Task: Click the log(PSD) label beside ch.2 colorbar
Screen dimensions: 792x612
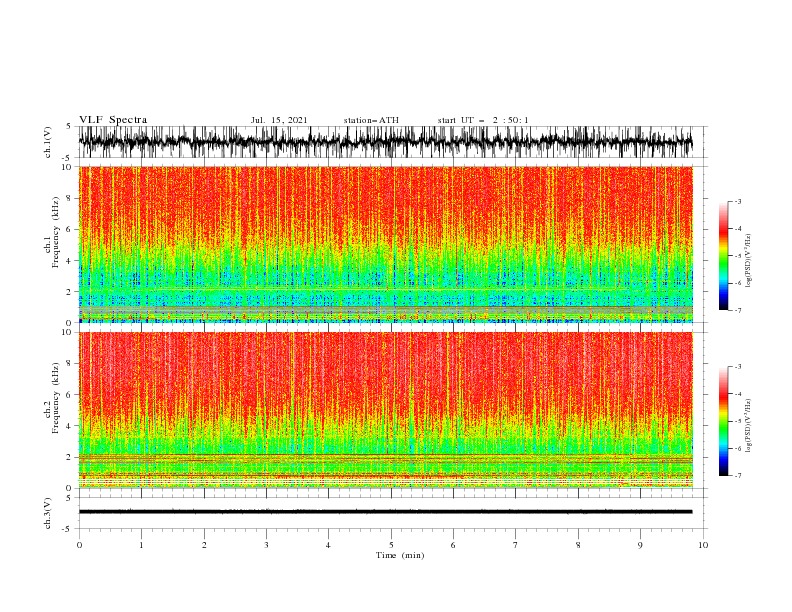Action: point(748,426)
